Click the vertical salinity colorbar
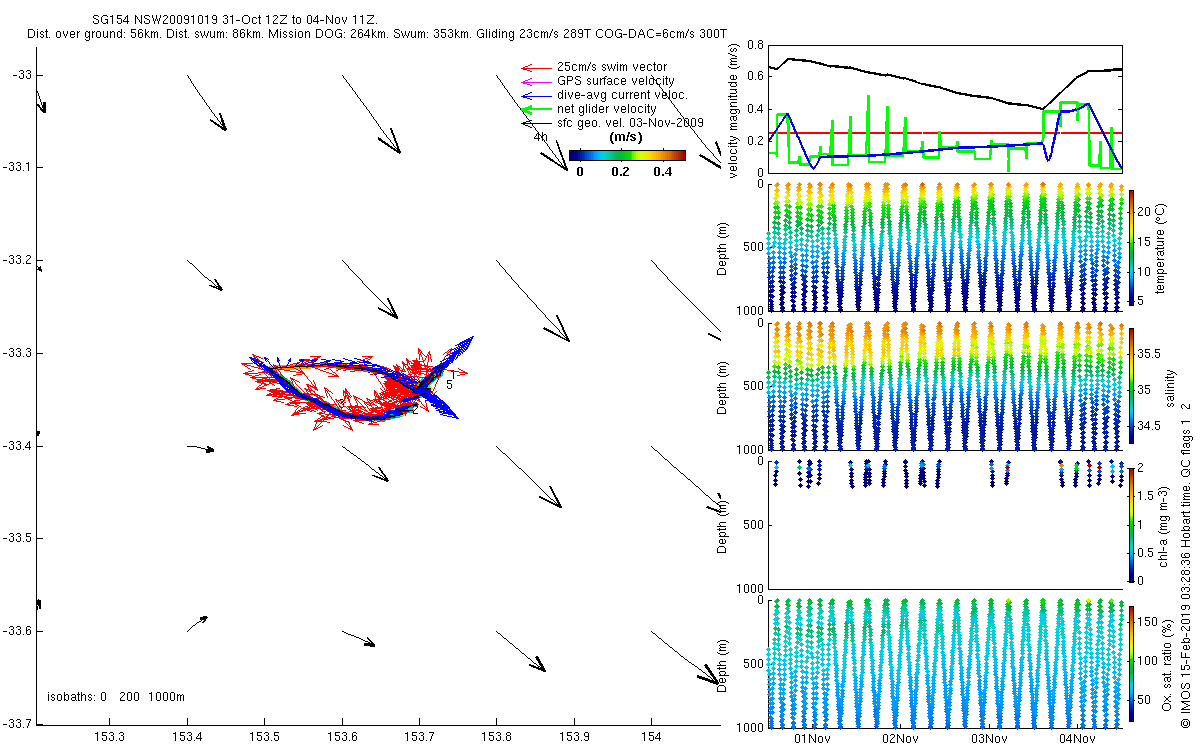This screenshot has width=1200, height=750. tap(1131, 384)
